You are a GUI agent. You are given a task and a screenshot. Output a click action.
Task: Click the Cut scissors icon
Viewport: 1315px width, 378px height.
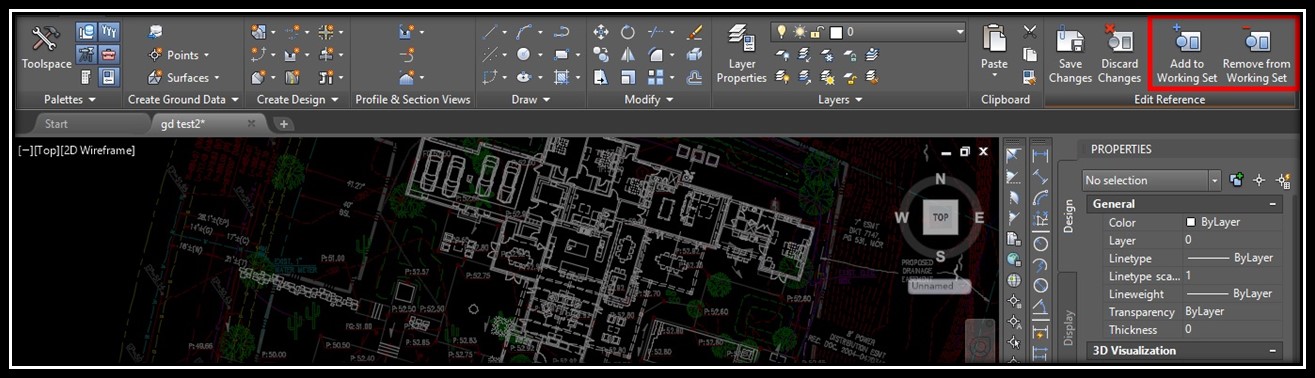tap(1029, 33)
